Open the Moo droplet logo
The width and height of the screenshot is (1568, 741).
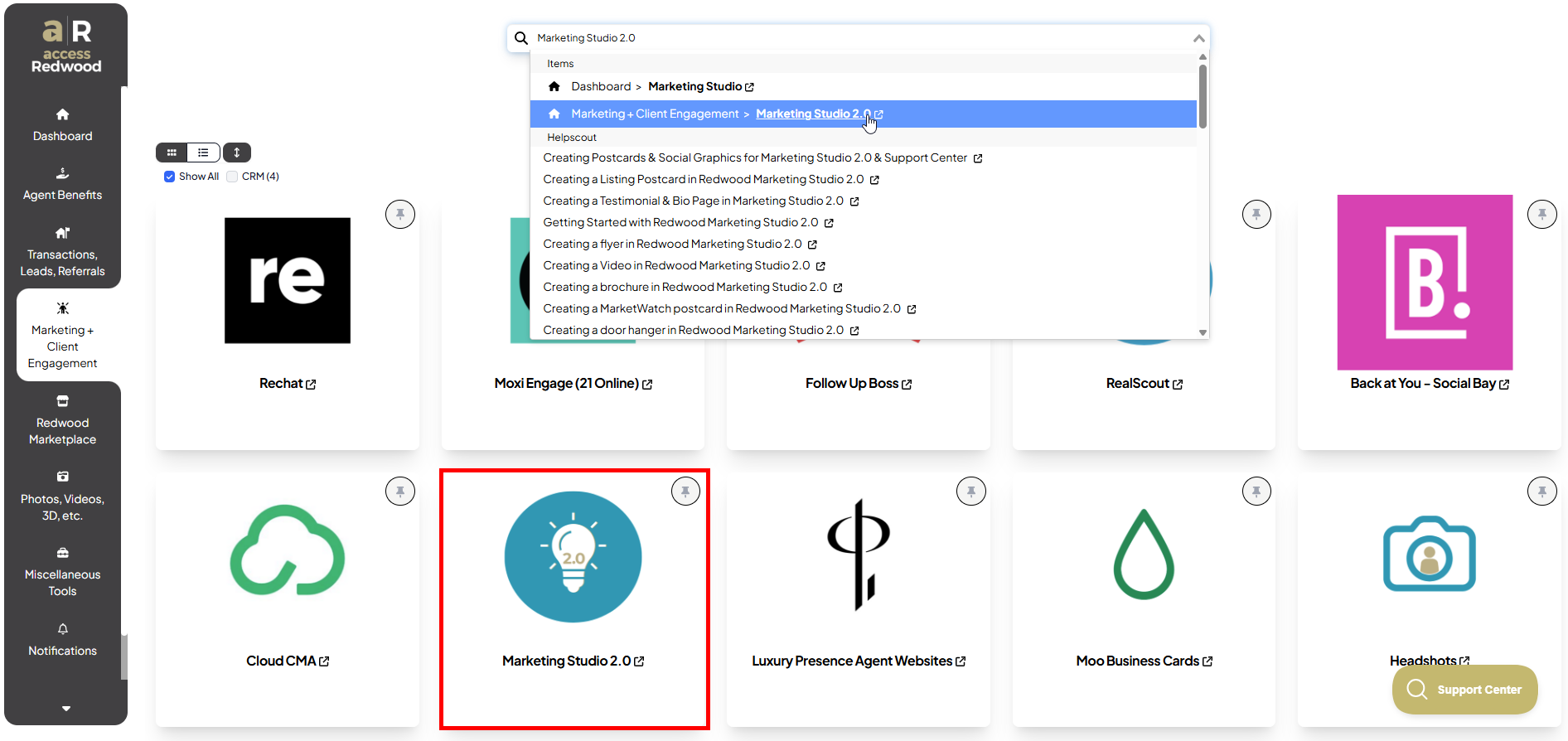pos(1144,554)
